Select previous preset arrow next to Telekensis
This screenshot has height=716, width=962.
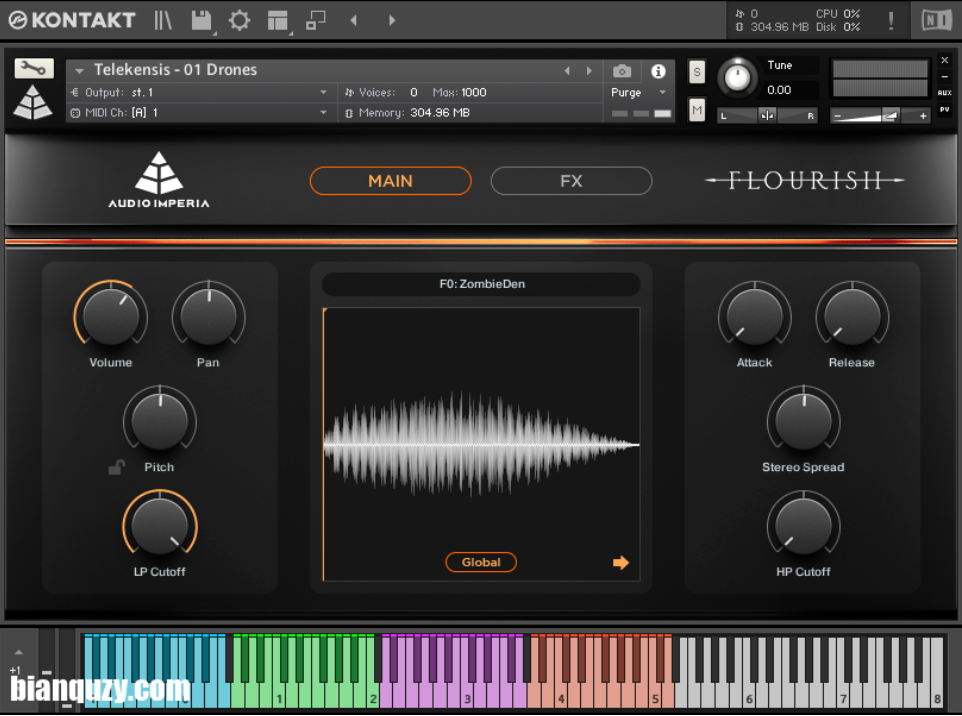[x=567, y=71]
